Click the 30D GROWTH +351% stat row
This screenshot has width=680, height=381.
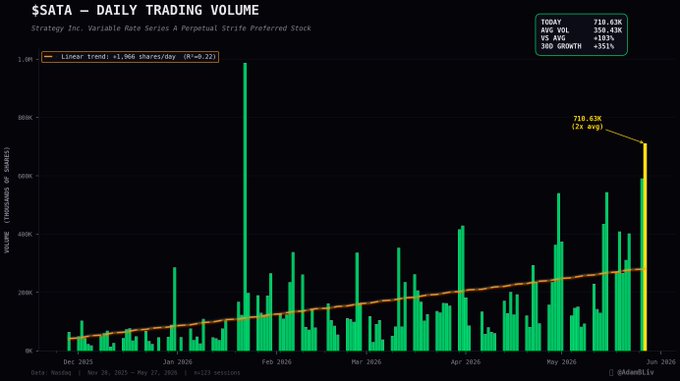(577, 46)
